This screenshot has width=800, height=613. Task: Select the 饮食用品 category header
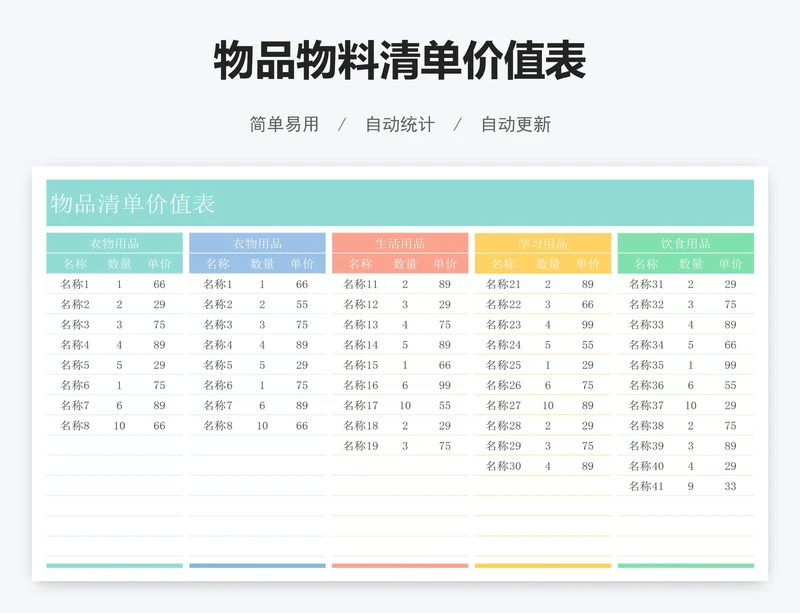686,243
